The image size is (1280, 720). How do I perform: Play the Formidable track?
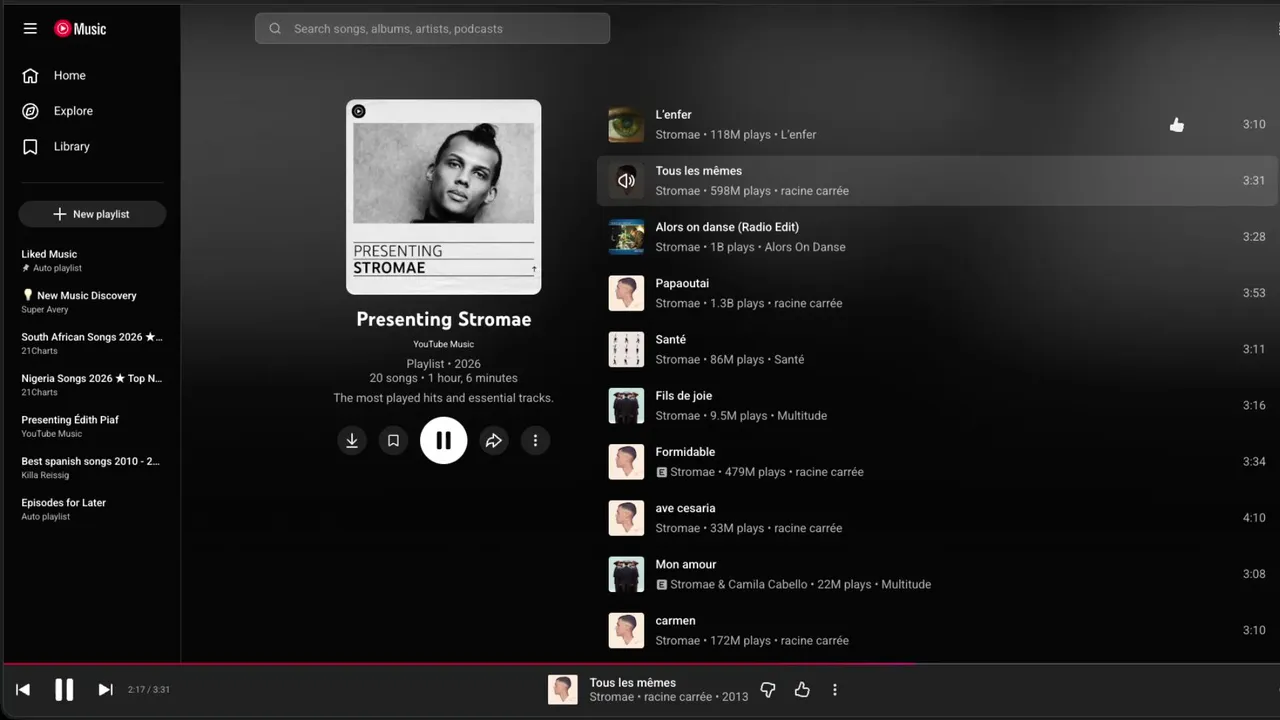point(685,452)
